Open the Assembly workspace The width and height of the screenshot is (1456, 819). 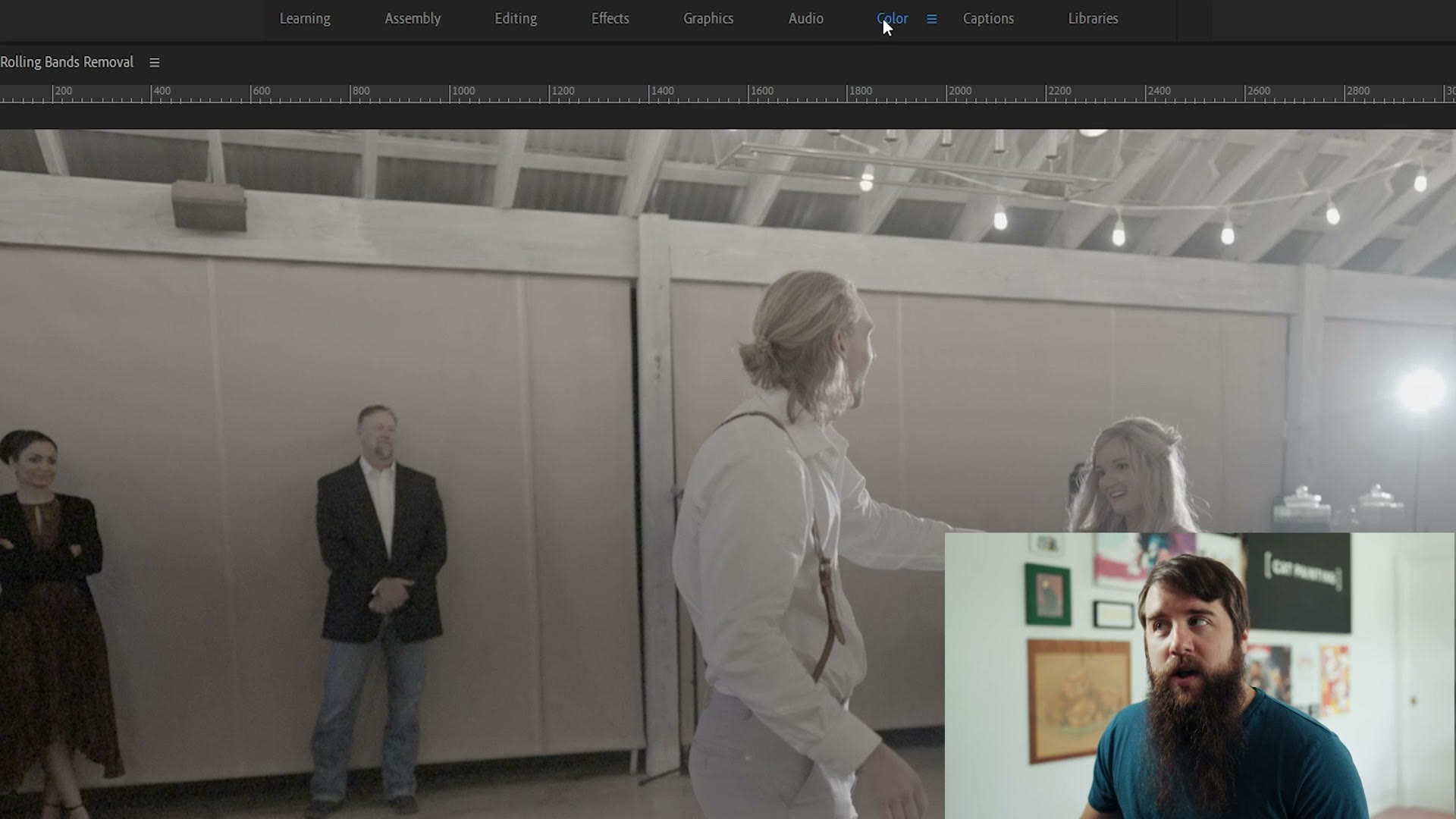click(x=412, y=19)
